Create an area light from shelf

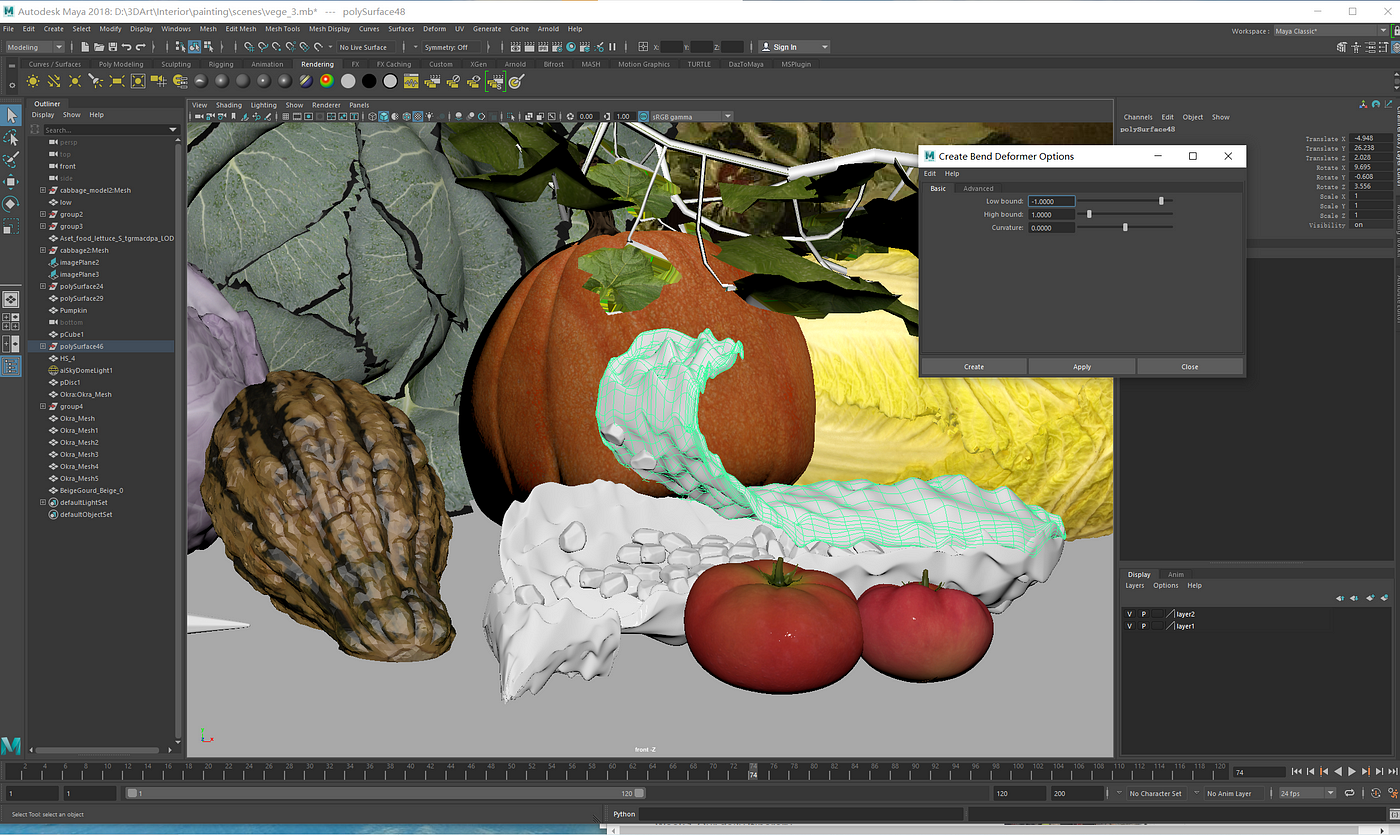[x=116, y=81]
